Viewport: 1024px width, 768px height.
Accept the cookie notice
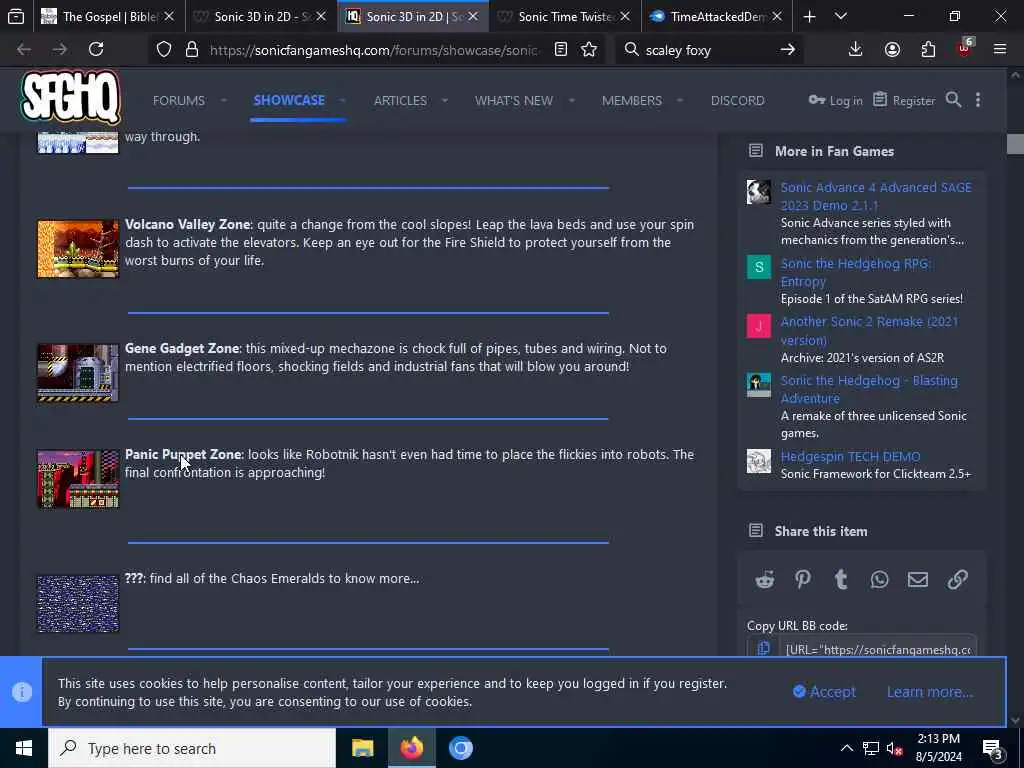(824, 692)
